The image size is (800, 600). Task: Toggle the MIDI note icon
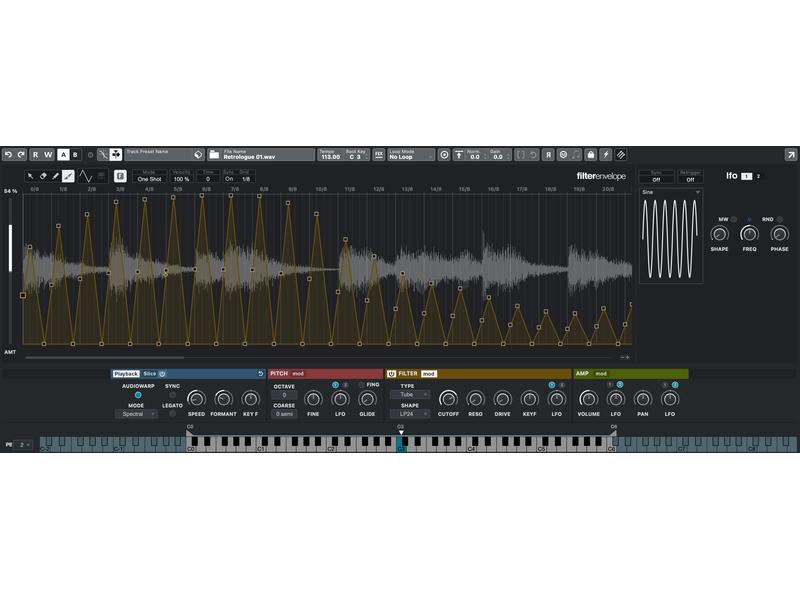(x=576, y=155)
